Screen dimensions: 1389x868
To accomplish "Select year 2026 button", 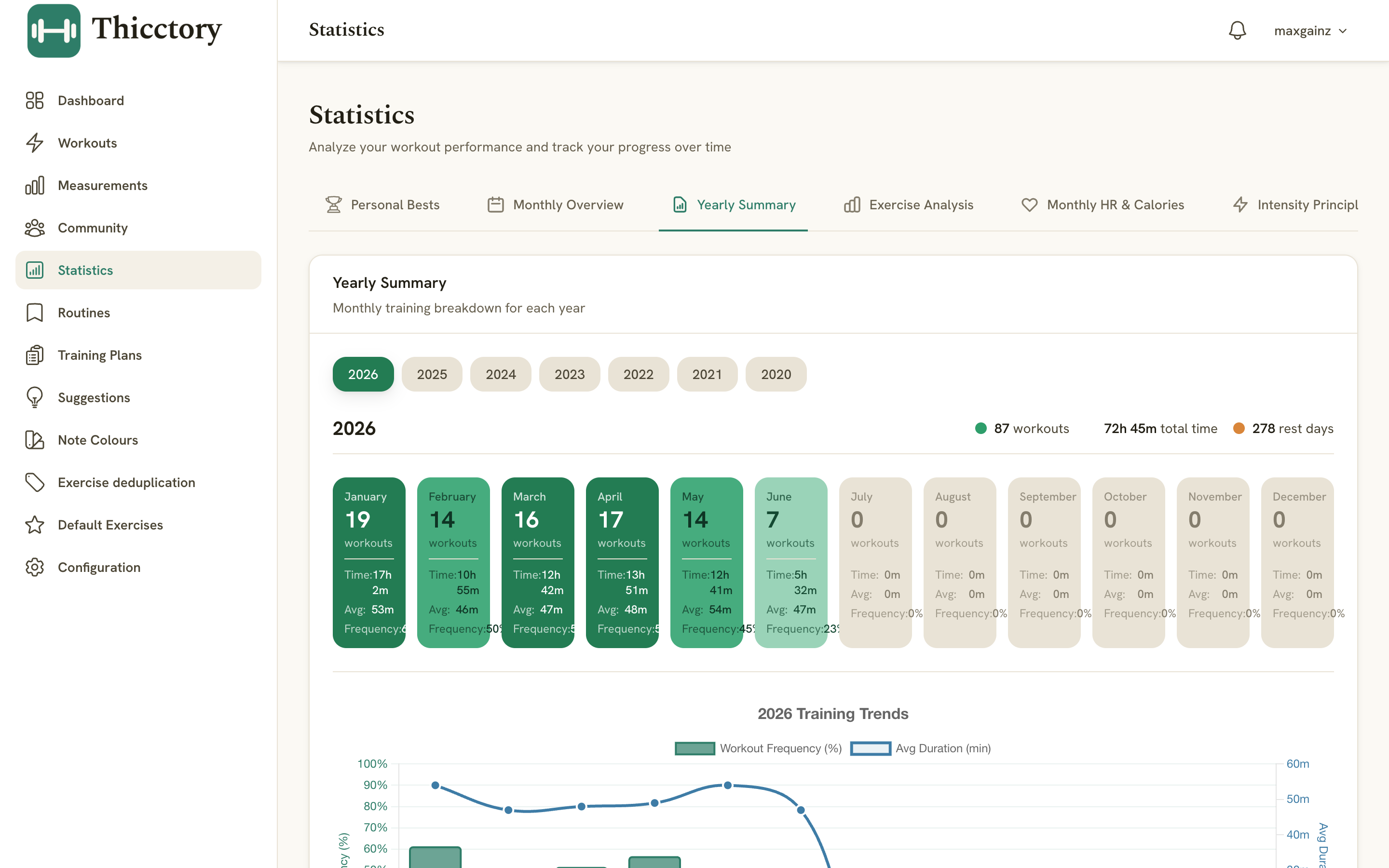I will (363, 374).
